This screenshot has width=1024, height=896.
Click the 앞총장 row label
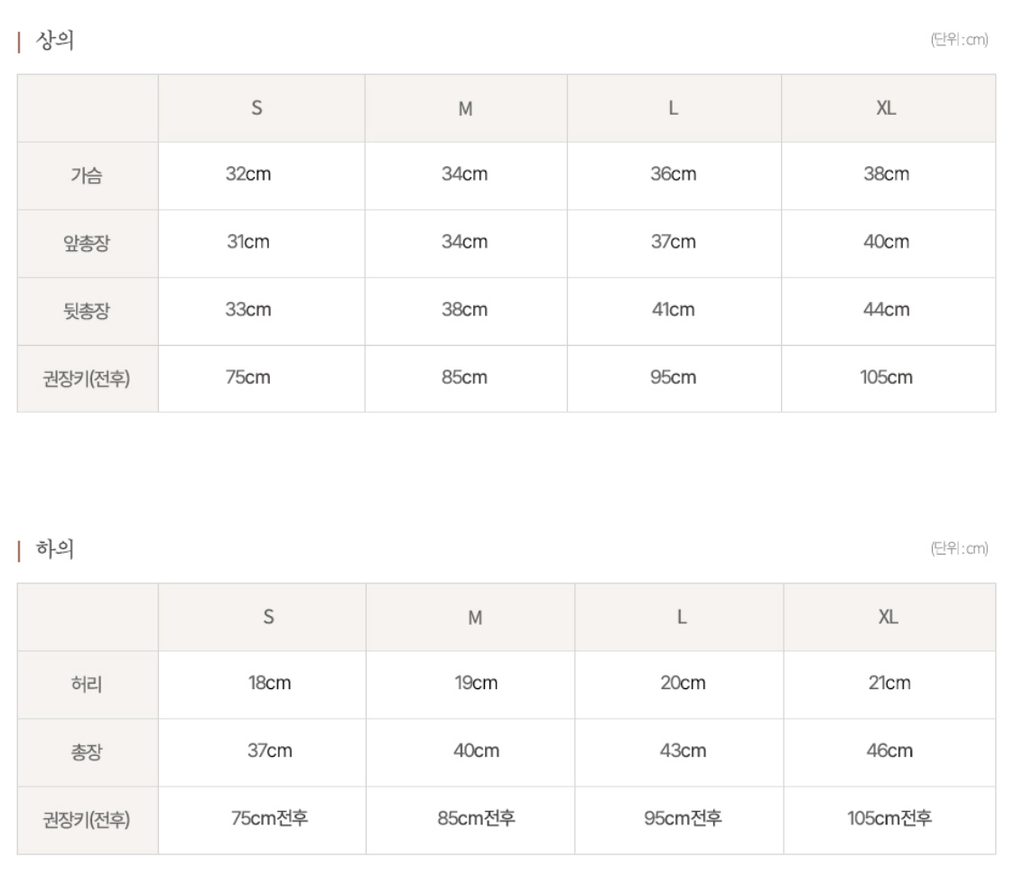87,243
